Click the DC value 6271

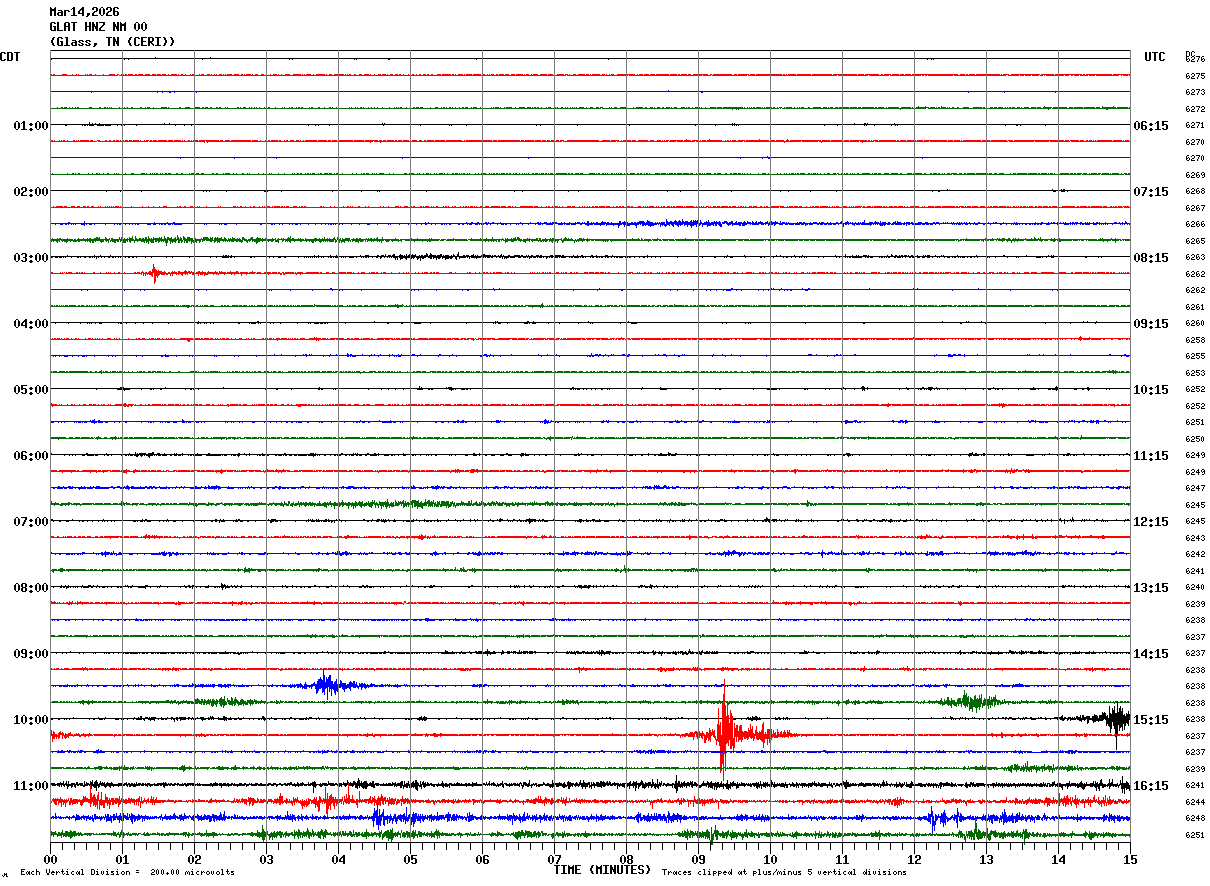pyautogui.click(x=1195, y=126)
